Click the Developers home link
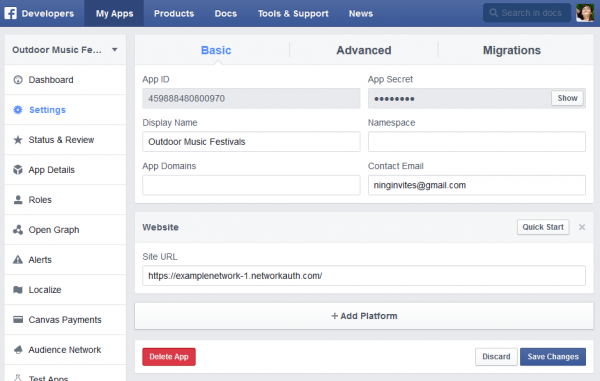This screenshot has width=600, height=381. click(x=48, y=13)
